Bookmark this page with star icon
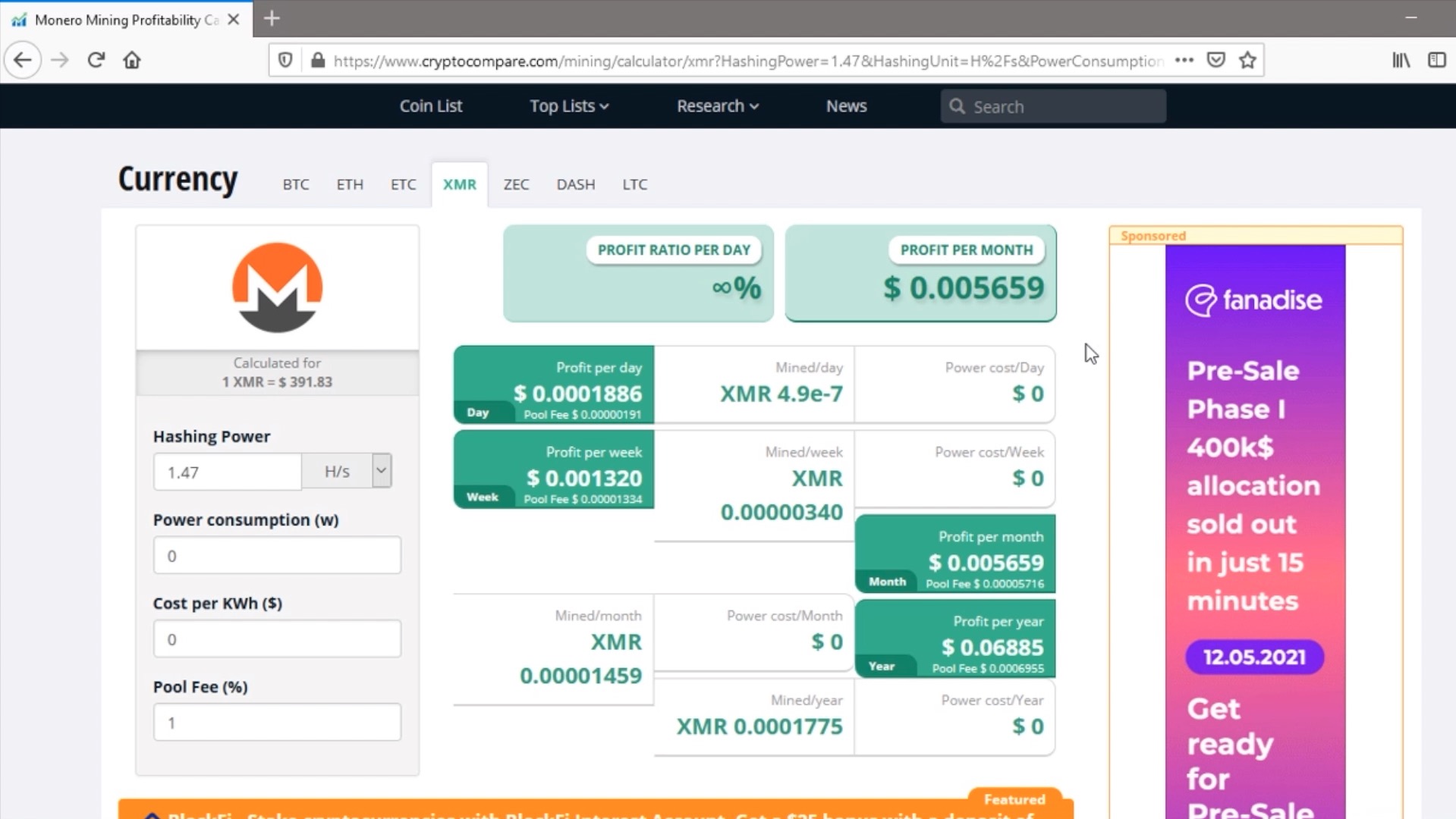This screenshot has height=819, width=1456. [x=1247, y=60]
